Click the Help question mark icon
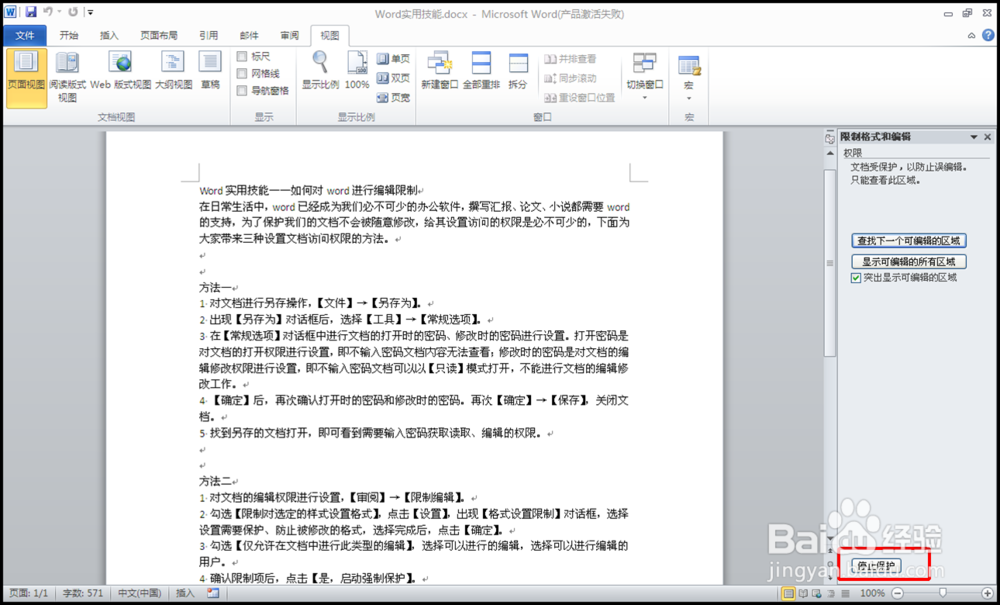The height and width of the screenshot is (605, 1000). coord(987,35)
